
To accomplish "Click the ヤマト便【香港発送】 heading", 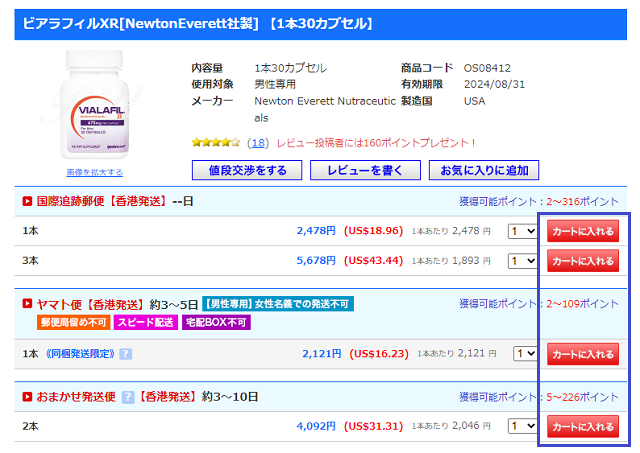I will pos(91,304).
